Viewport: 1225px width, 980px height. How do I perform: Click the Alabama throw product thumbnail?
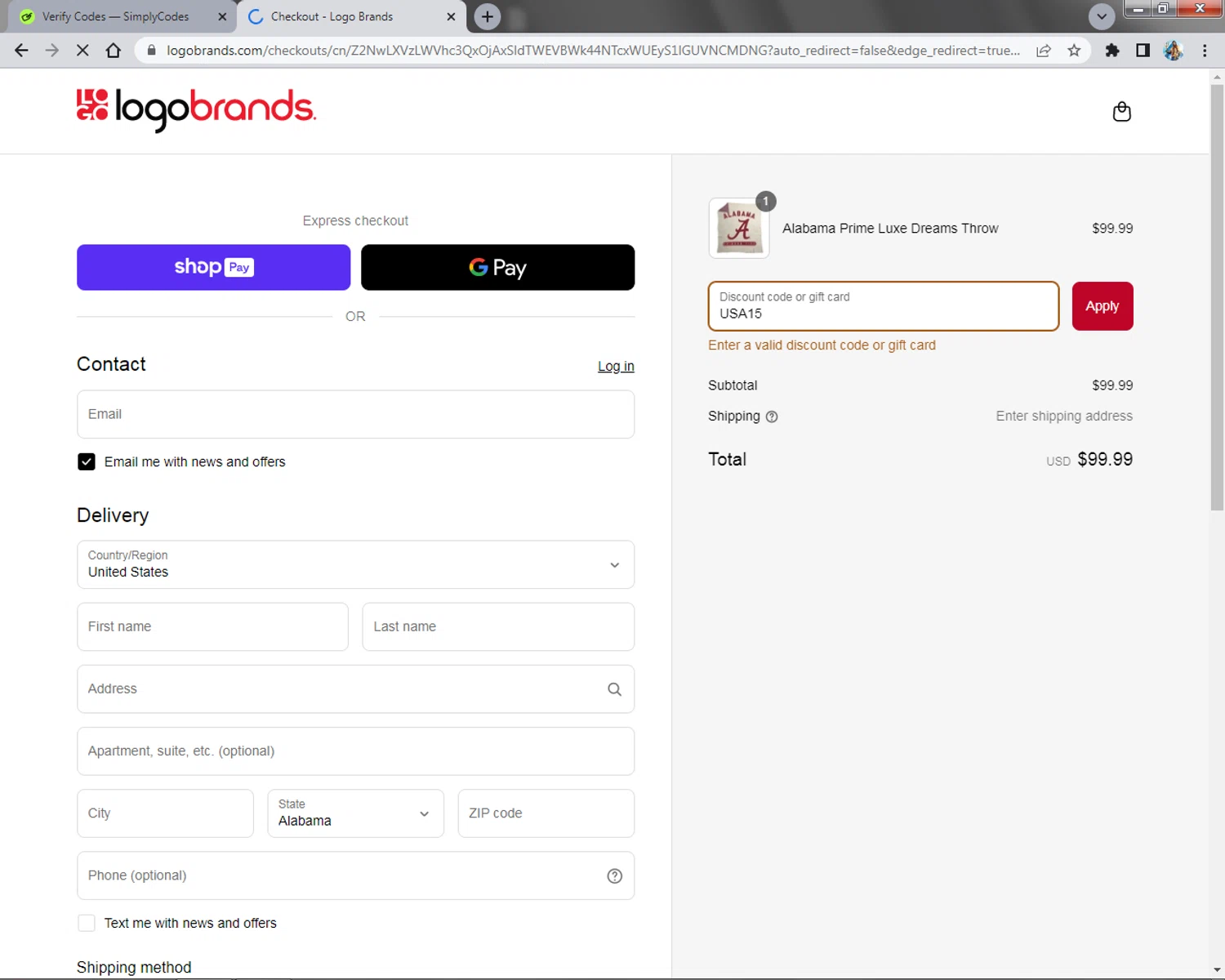(x=739, y=229)
